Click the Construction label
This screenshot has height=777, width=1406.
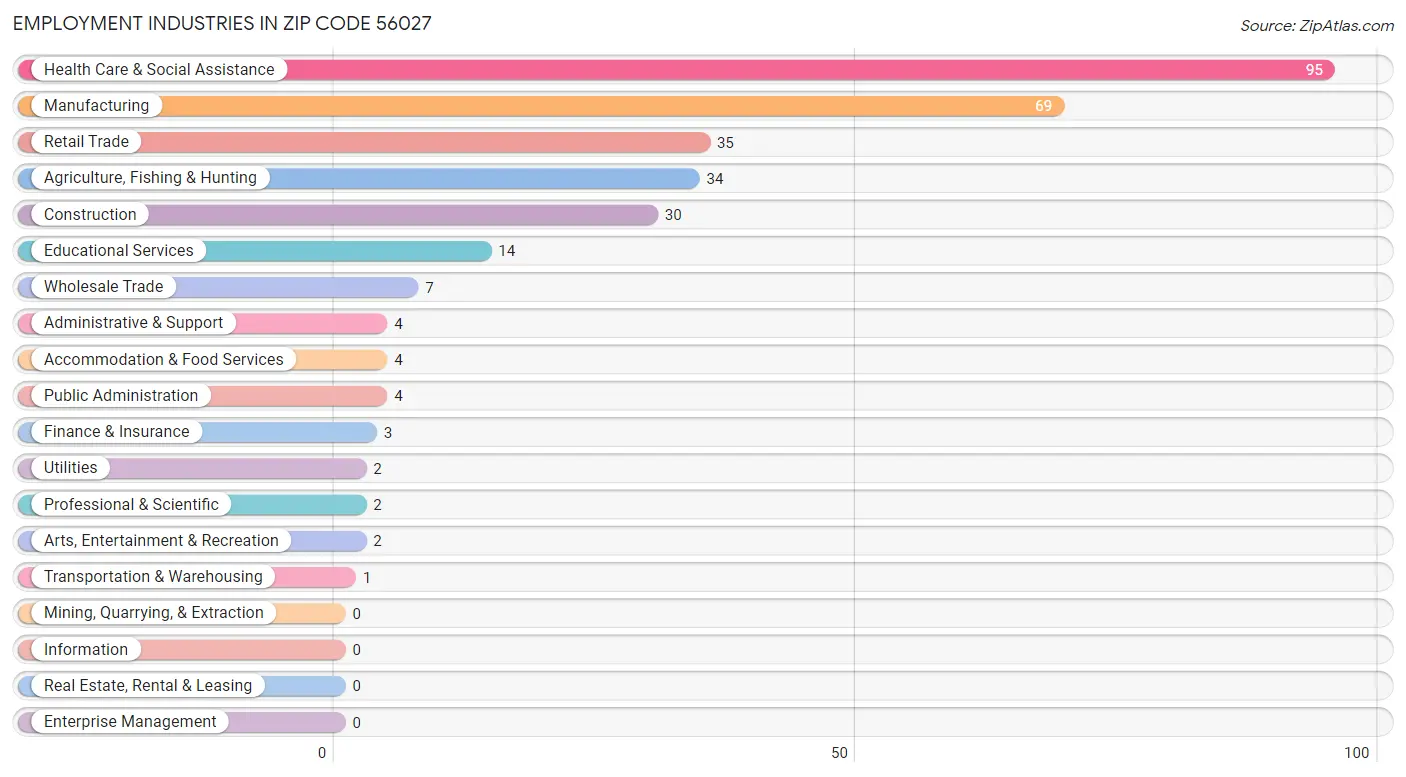pyautogui.click(x=90, y=214)
